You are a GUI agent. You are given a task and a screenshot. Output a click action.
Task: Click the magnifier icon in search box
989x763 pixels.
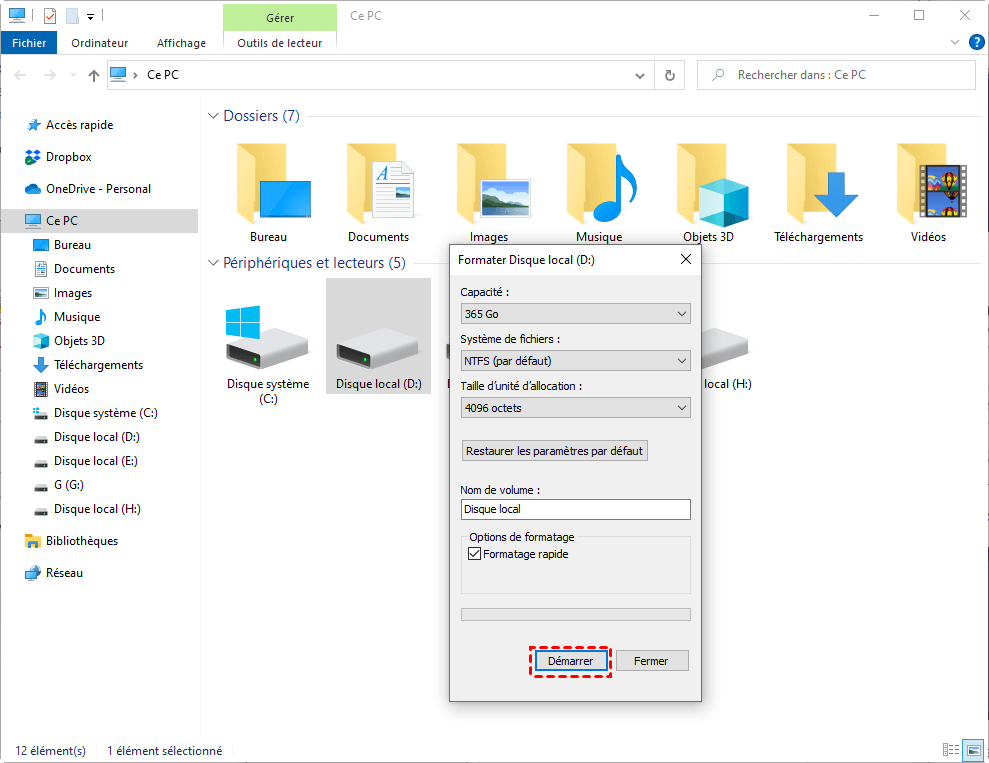pyautogui.click(x=718, y=75)
